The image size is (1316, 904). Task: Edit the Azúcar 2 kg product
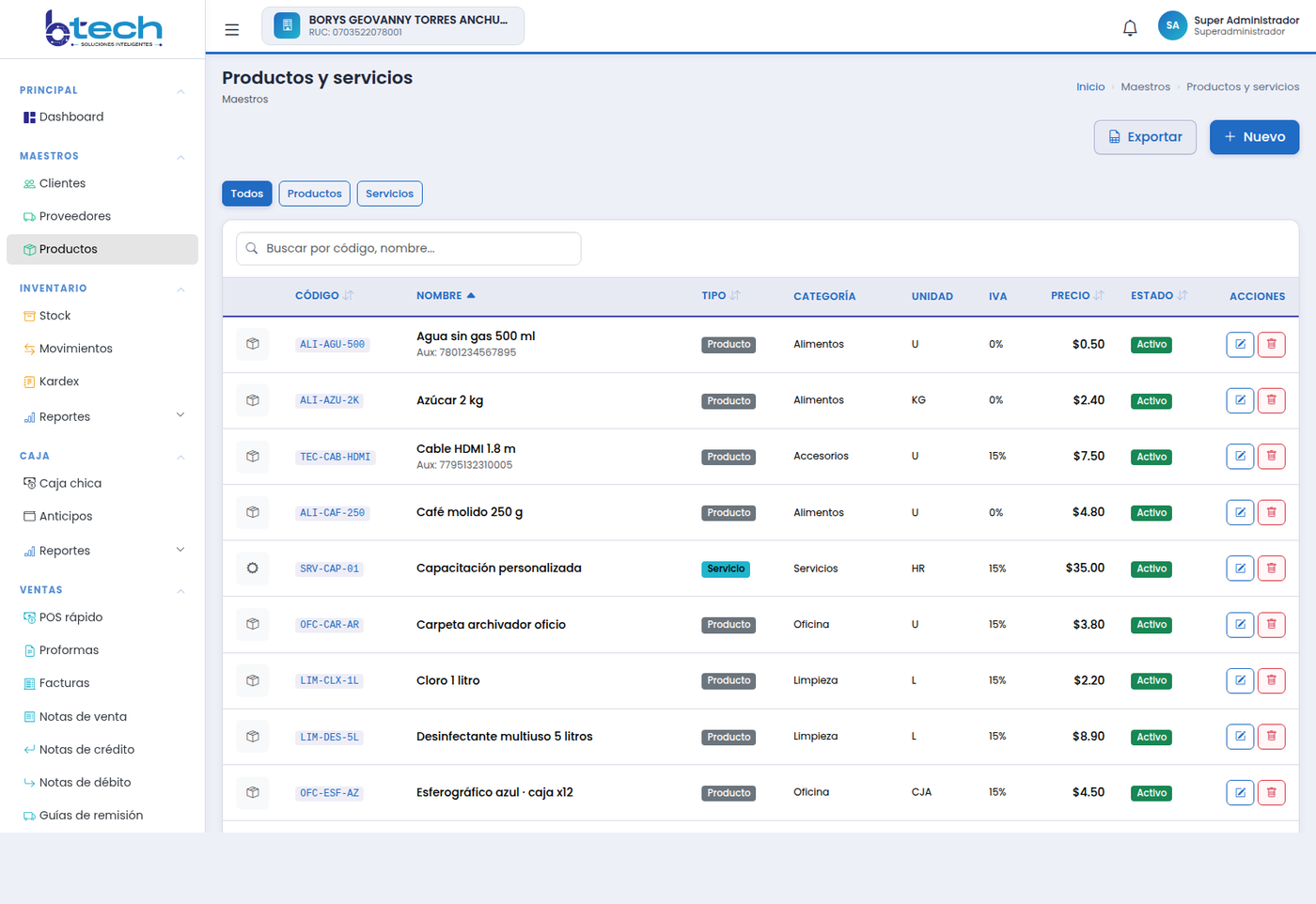coord(1240,400)
